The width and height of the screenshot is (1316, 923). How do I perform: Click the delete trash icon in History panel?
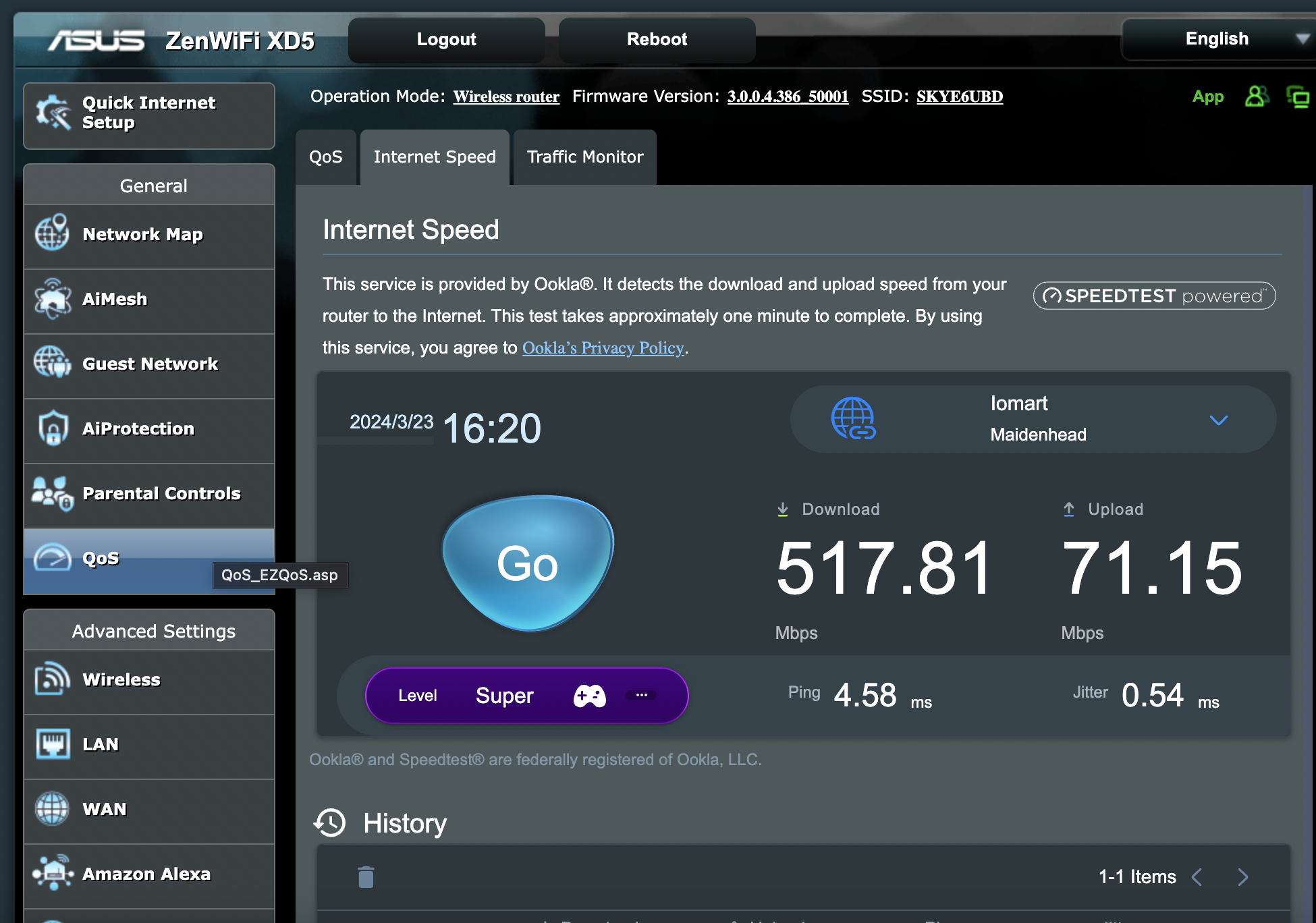pyautogui.click(x=366, y=876)
